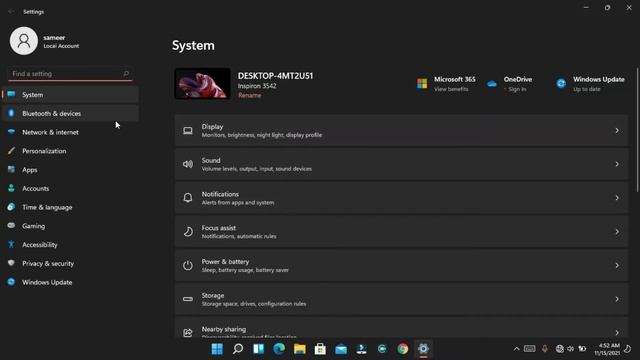The image size is (640, 360).
Task: Expand Nearby sharing chevron
Action: 617,333
